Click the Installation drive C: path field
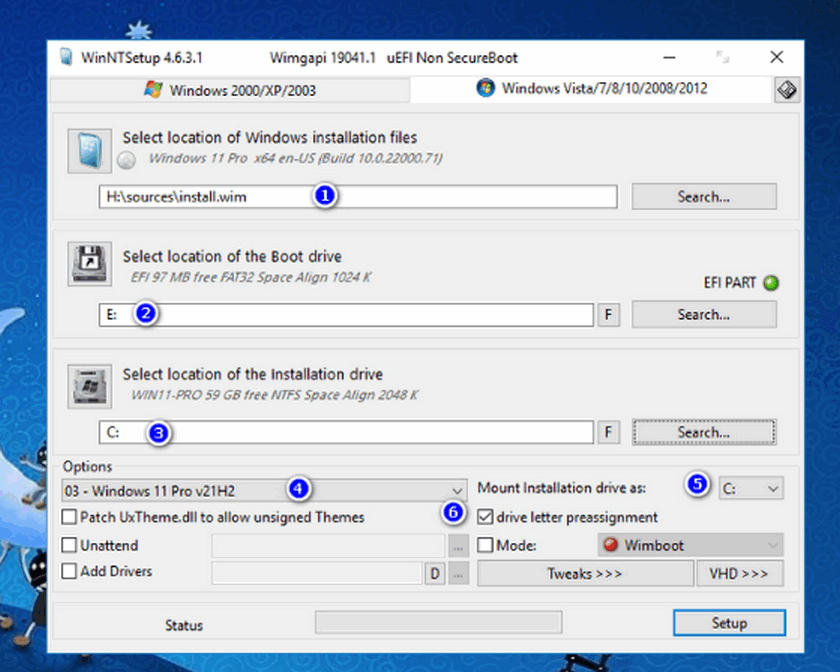 click(346, 432)
